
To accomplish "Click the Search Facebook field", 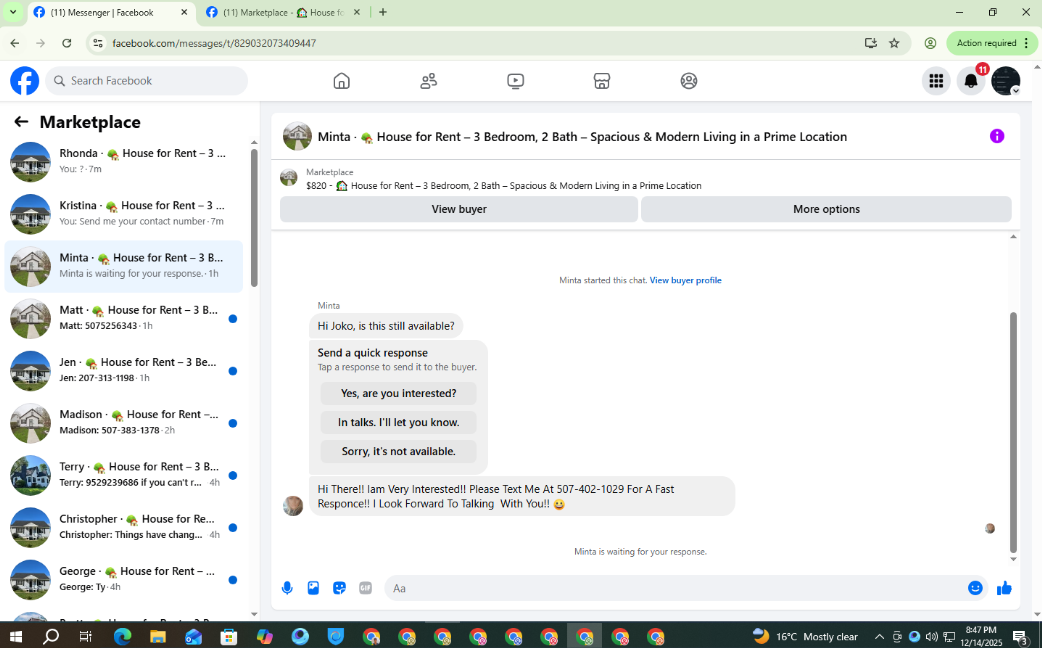I will [x=146, y=81].
